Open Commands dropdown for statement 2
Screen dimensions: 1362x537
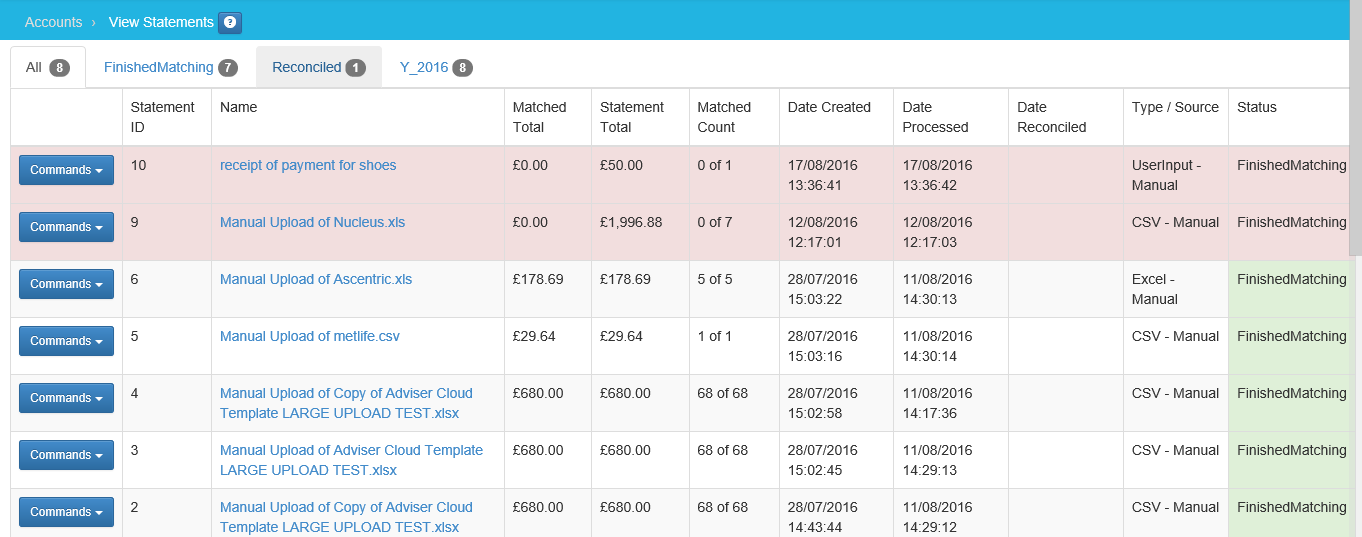(66, 512)
